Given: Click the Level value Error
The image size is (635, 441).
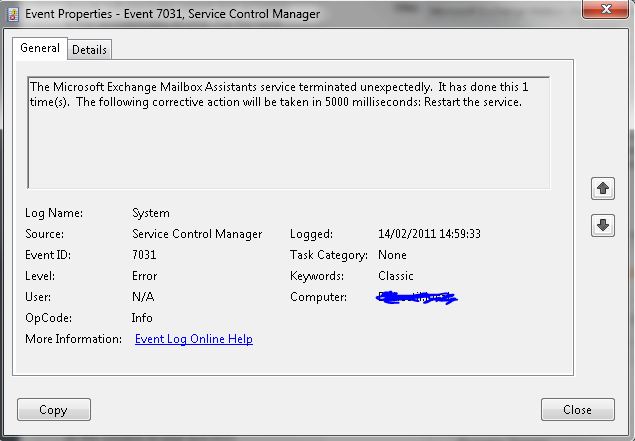Looking at the screenshot, I should click(x=145, y=276).
